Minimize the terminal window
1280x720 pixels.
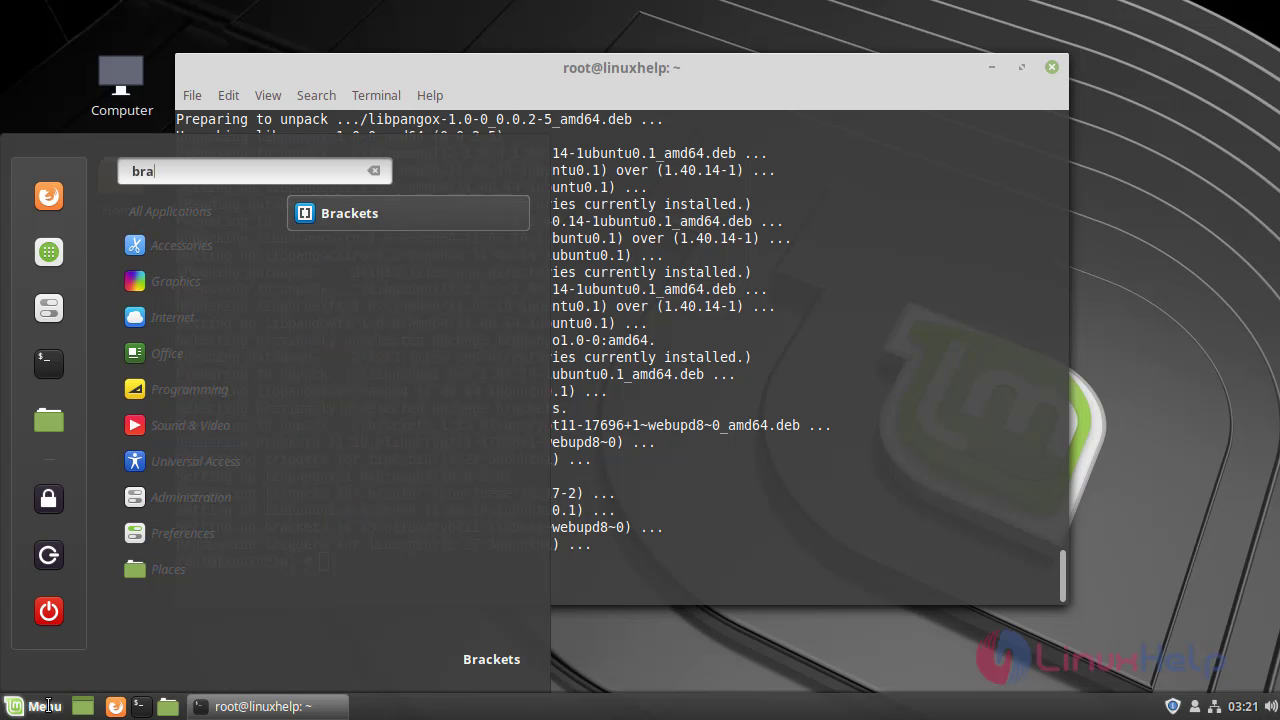point(992,67)
